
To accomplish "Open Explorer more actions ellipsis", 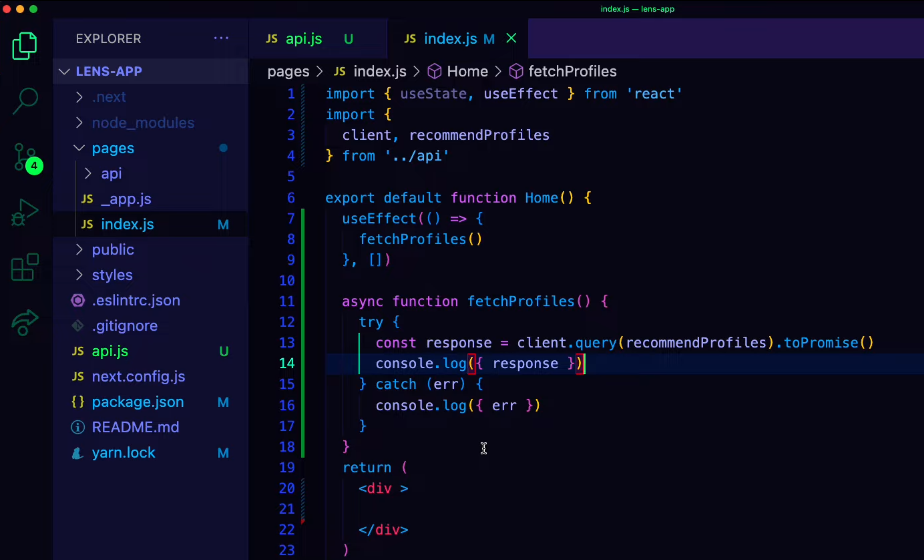I will (x=221, y=38).
